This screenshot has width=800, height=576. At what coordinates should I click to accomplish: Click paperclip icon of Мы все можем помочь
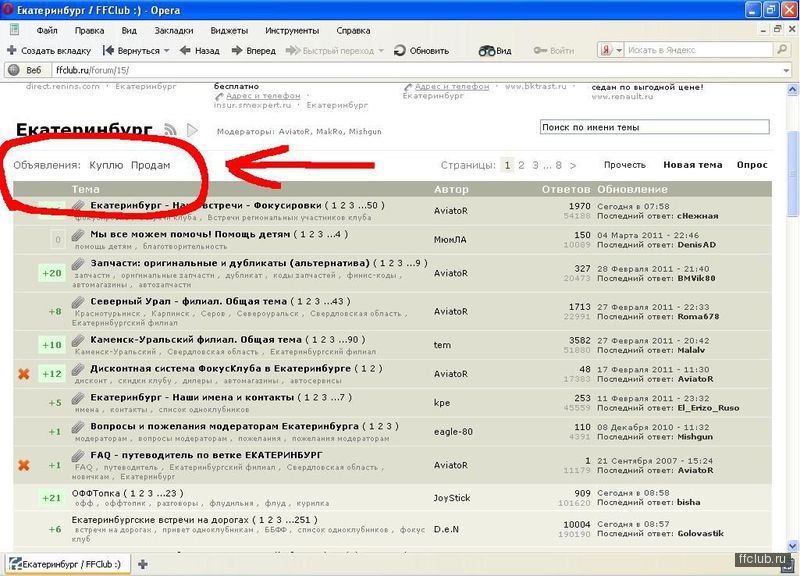(78, 235)
